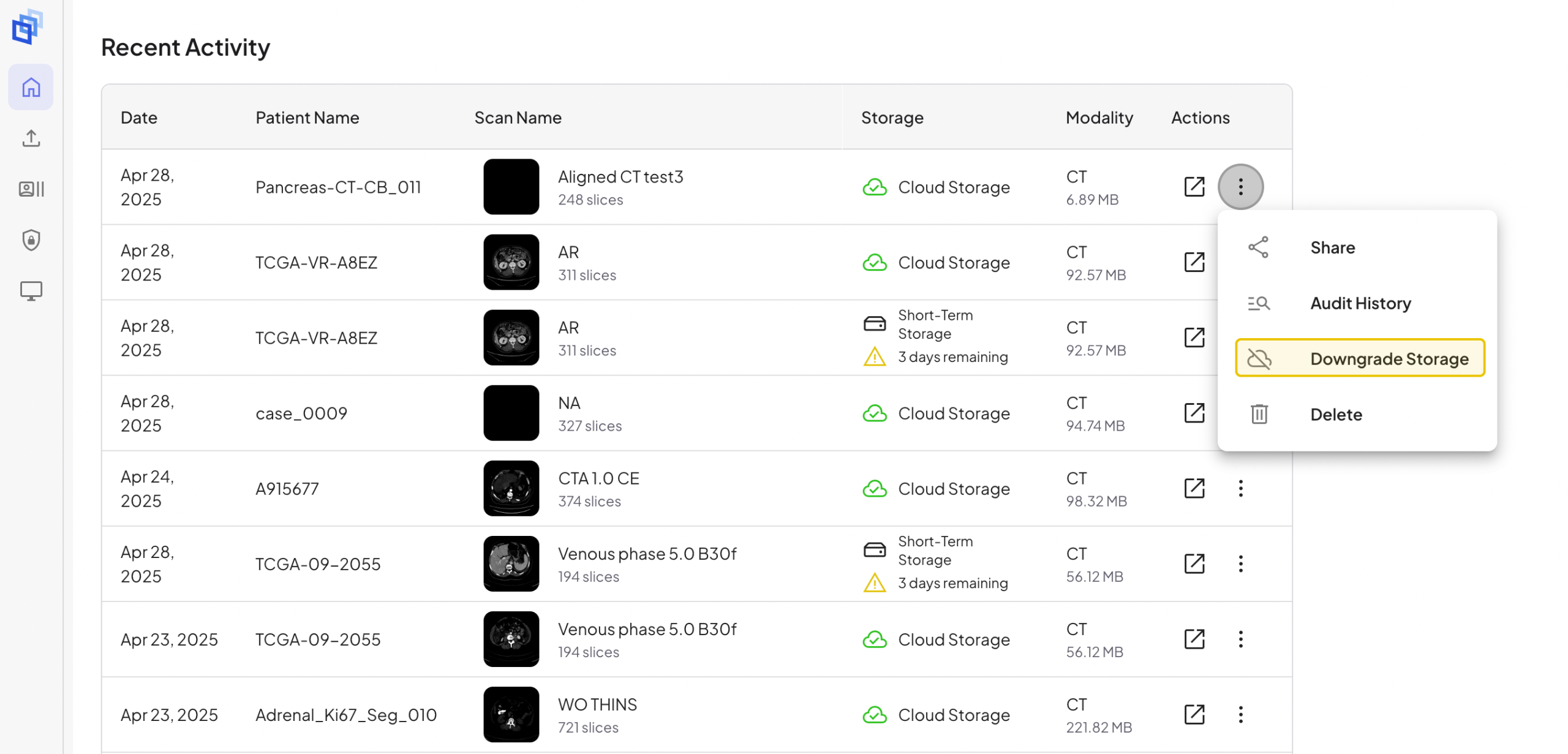Image resolution: width=1568 pixels, height=754 pixels.
Task: Click the Scan Name column header
Action: point(518,117)
